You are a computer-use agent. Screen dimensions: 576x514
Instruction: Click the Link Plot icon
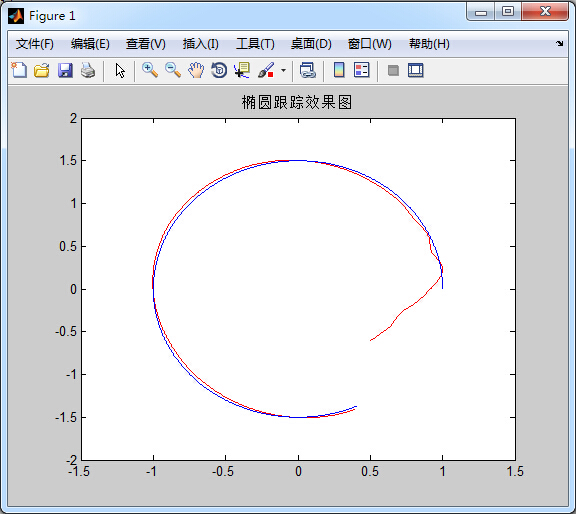307,70
